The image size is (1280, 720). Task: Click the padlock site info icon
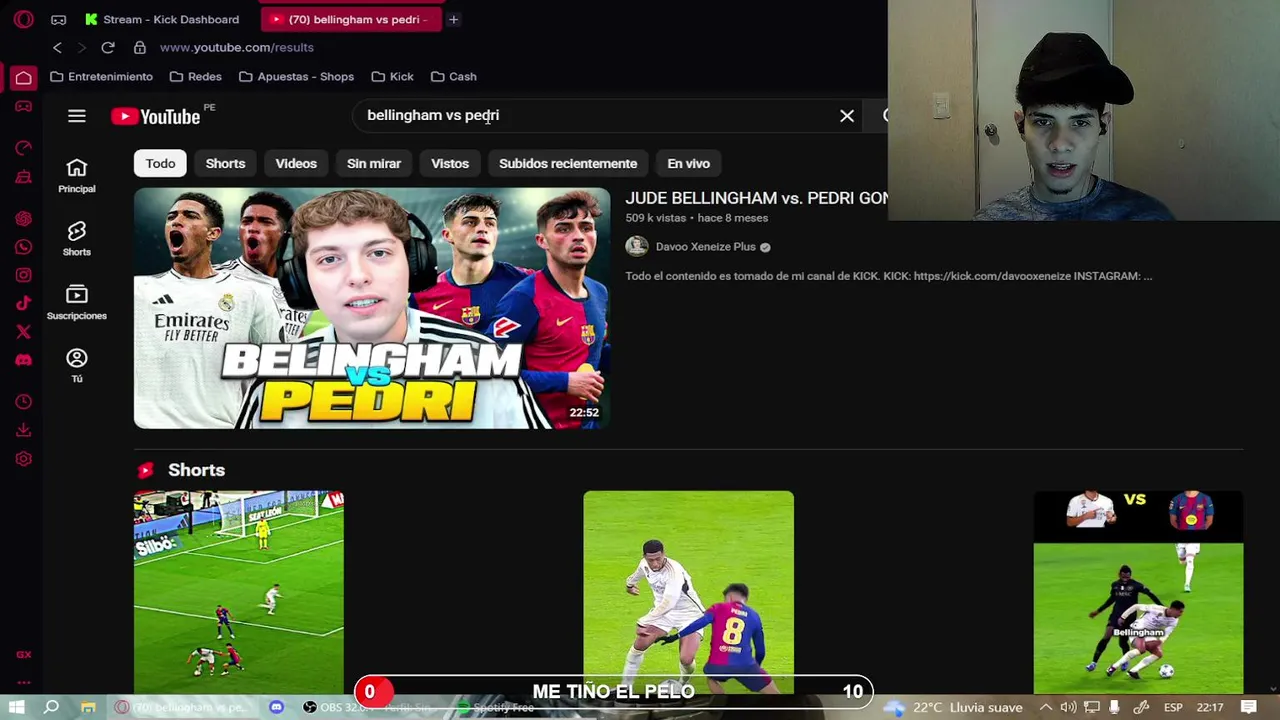(140, 47)
